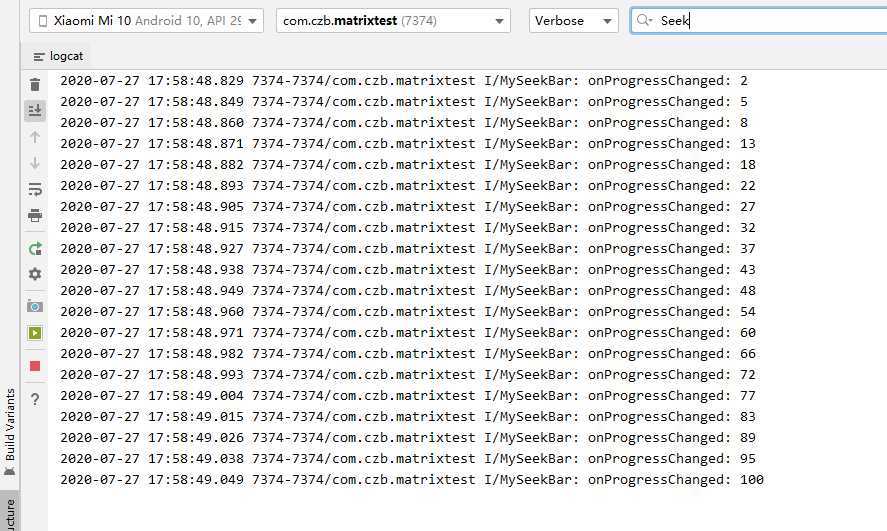Open the Build Variants side panel
The image size is (887, 531).
click(x=10, y=431)
